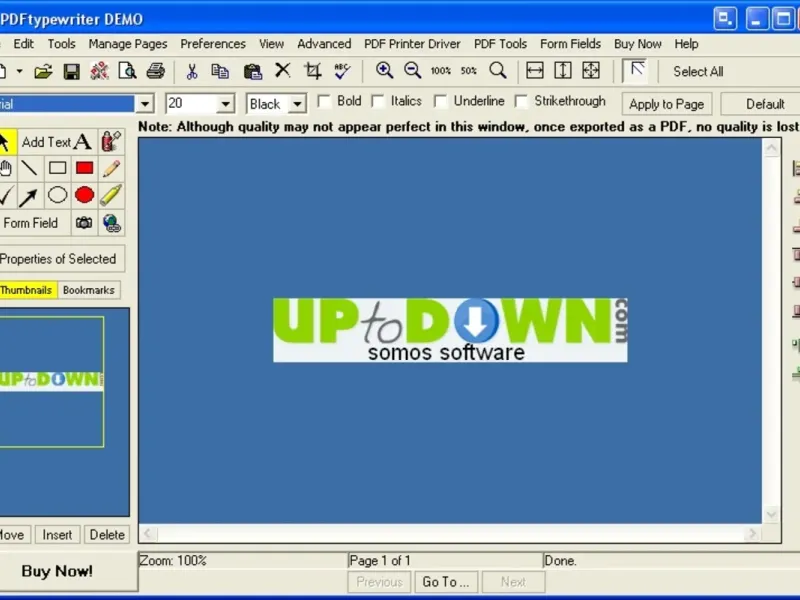Open the font size 20 dropdown
800x600 pixels.
coord(225,104)
